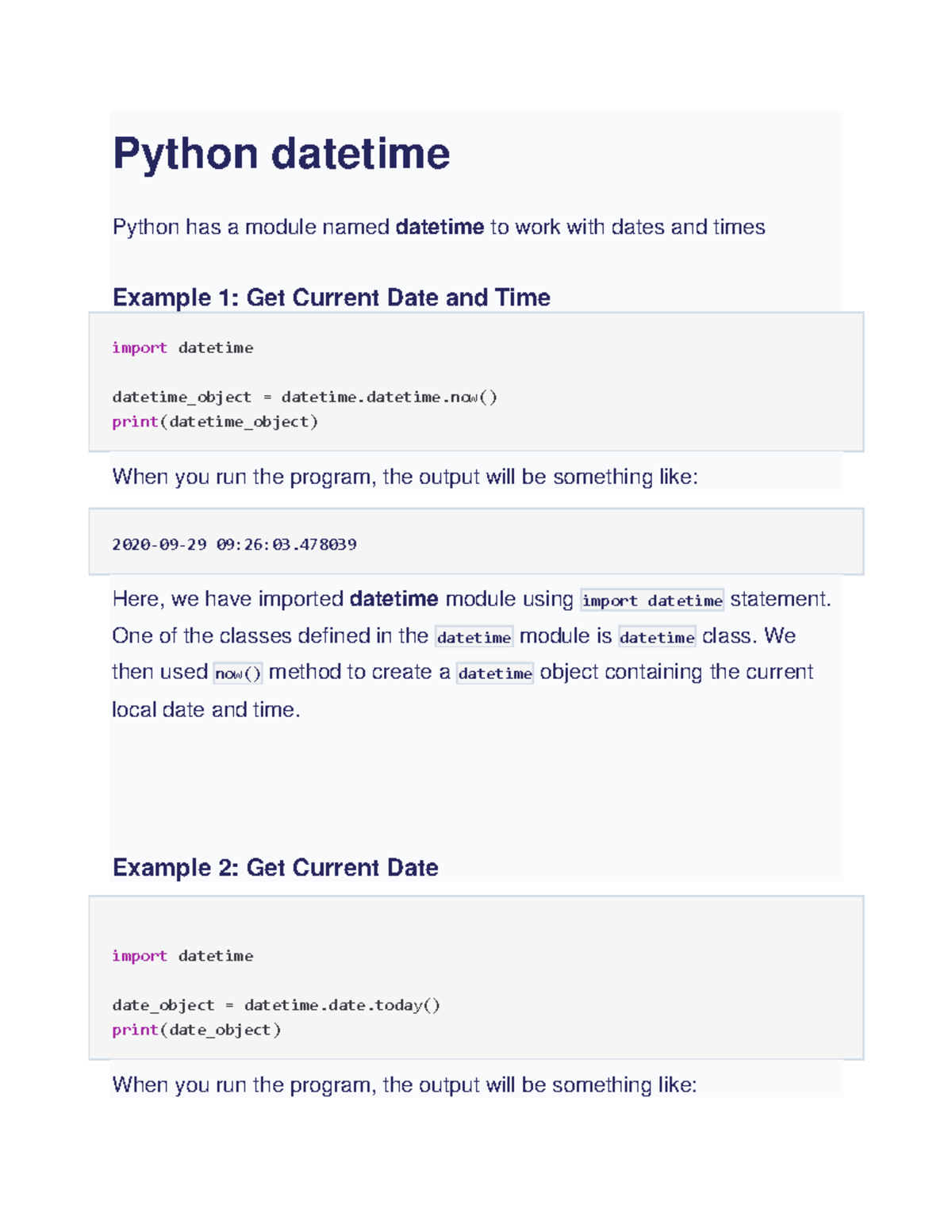Viewport: 952px width, 1232px height.
Task: Click the "datetime.datetime.now()" assignment code line
Action: point(304,397)
